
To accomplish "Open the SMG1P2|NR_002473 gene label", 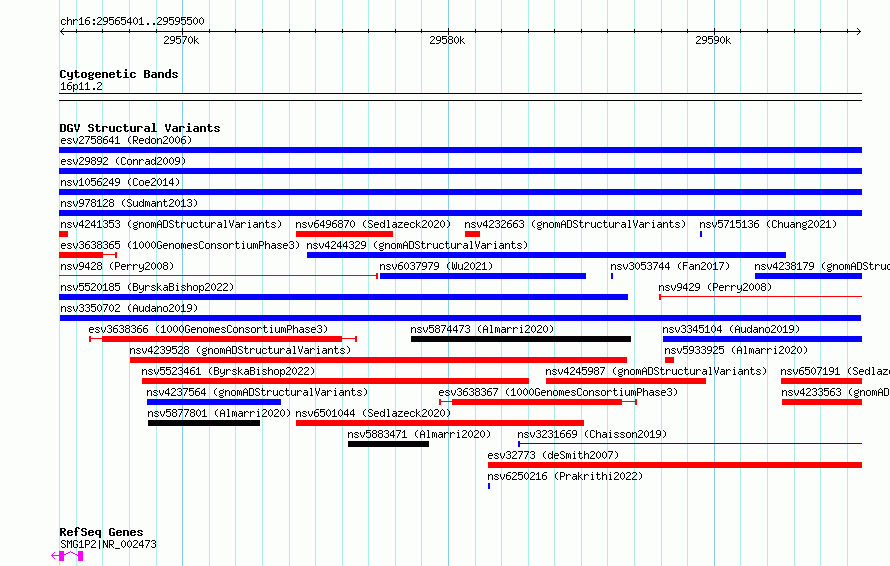I will tap(108, 544).
